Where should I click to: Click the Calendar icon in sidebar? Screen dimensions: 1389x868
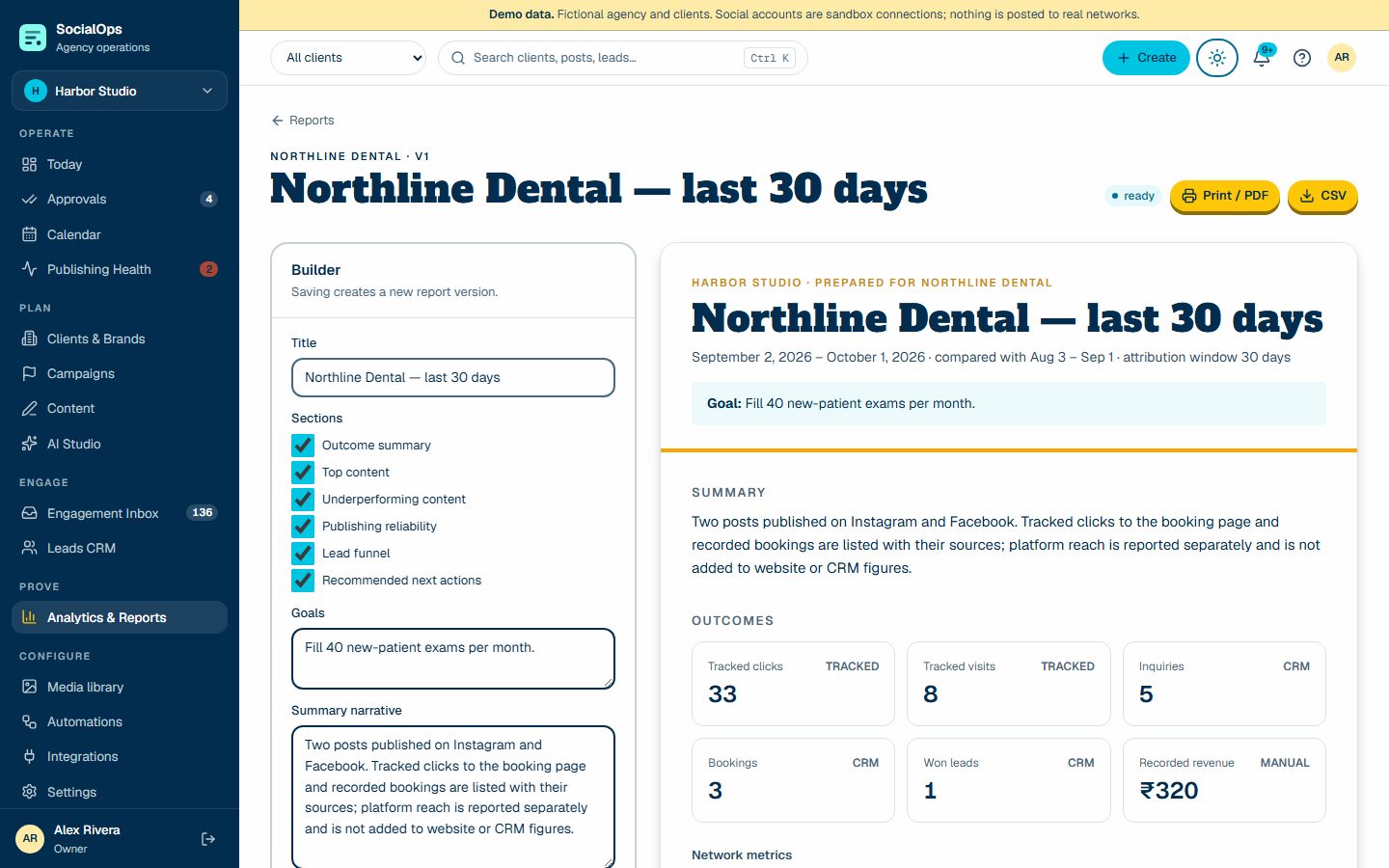pyautogui.click(x=30, y=234)
